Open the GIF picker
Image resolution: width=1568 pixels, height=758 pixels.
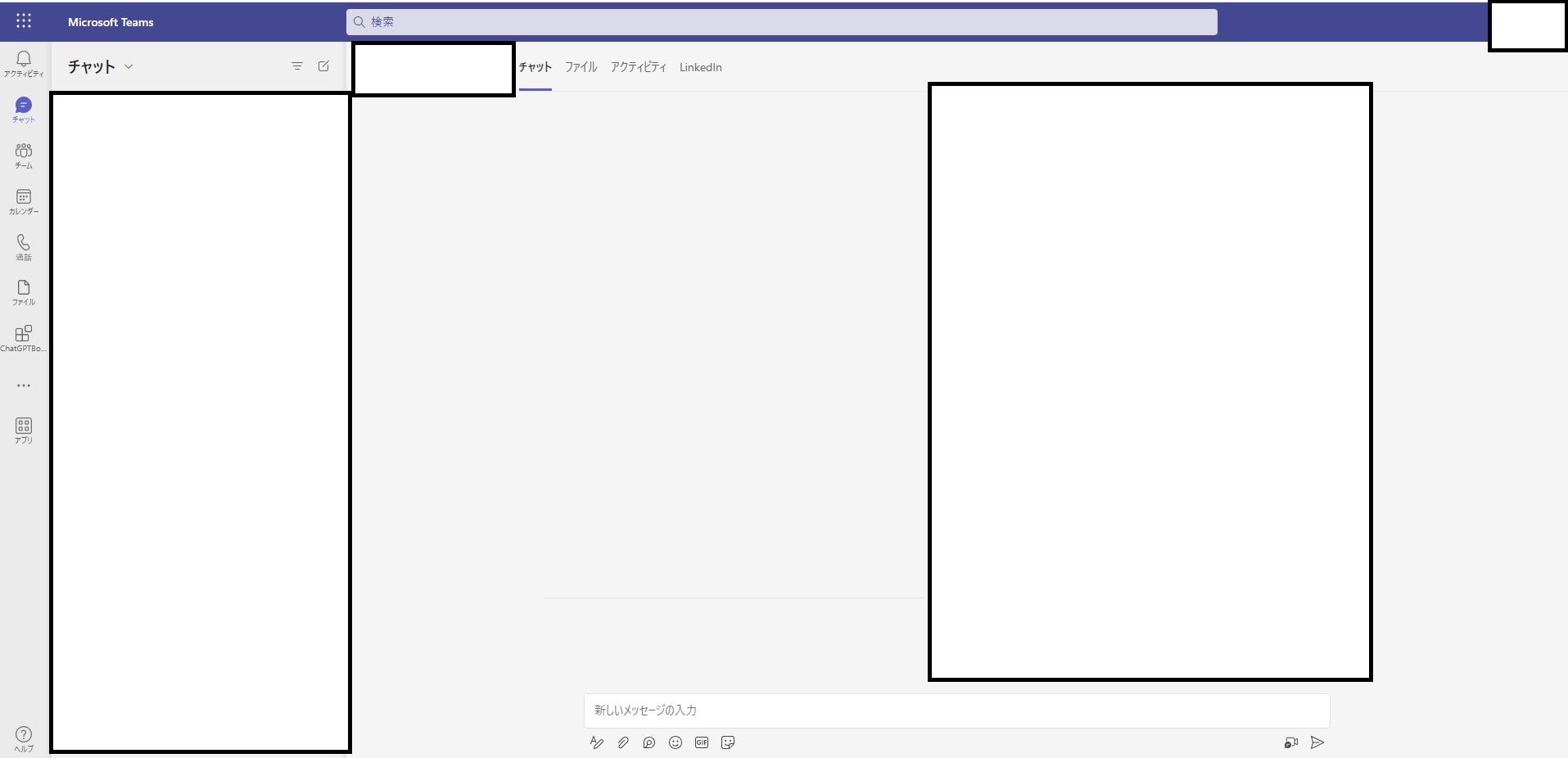coord(702,742)
